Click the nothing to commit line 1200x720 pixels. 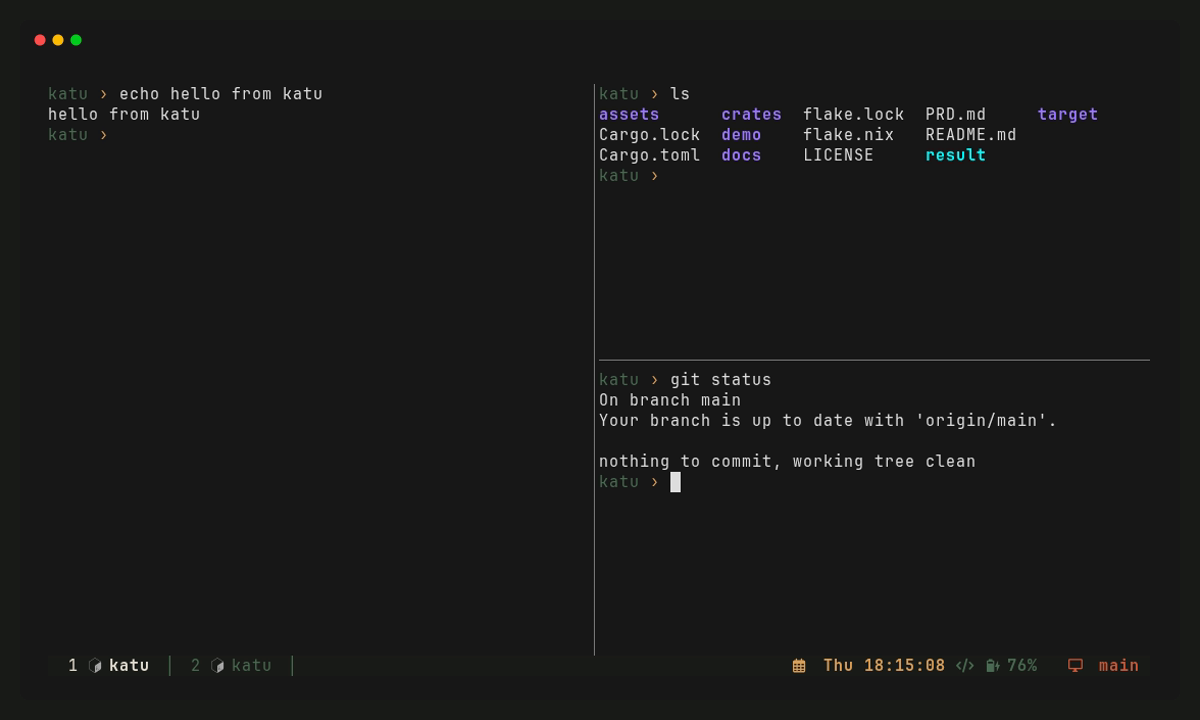coord(787,462)
